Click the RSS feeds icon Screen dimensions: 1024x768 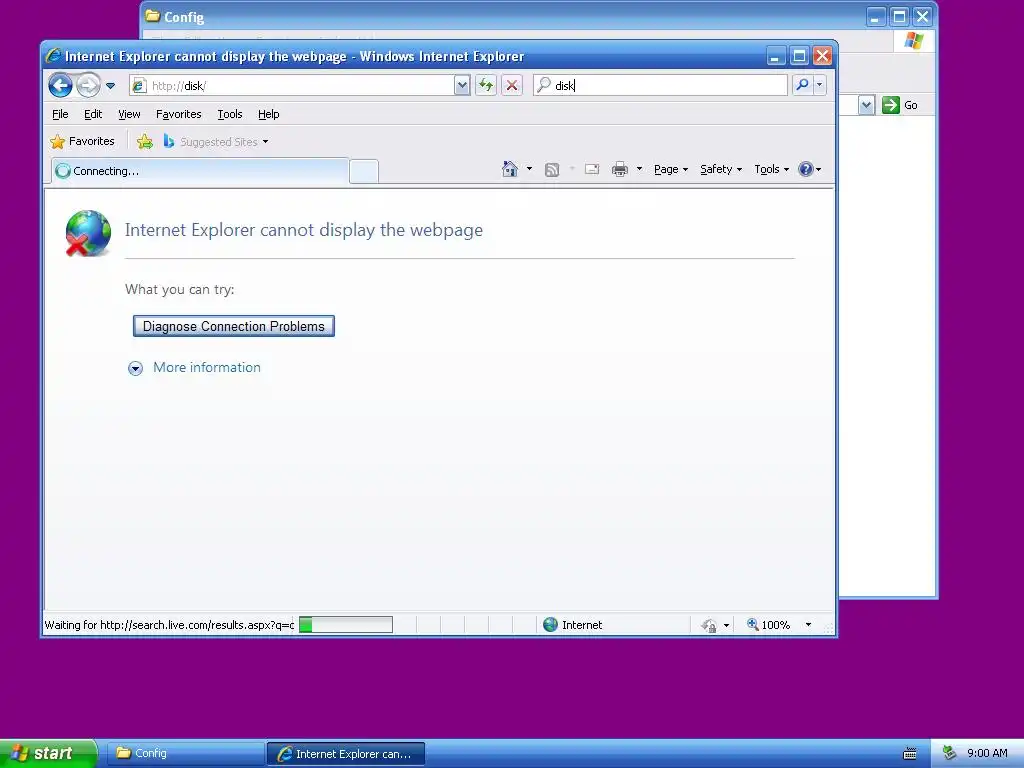(552, 170)
